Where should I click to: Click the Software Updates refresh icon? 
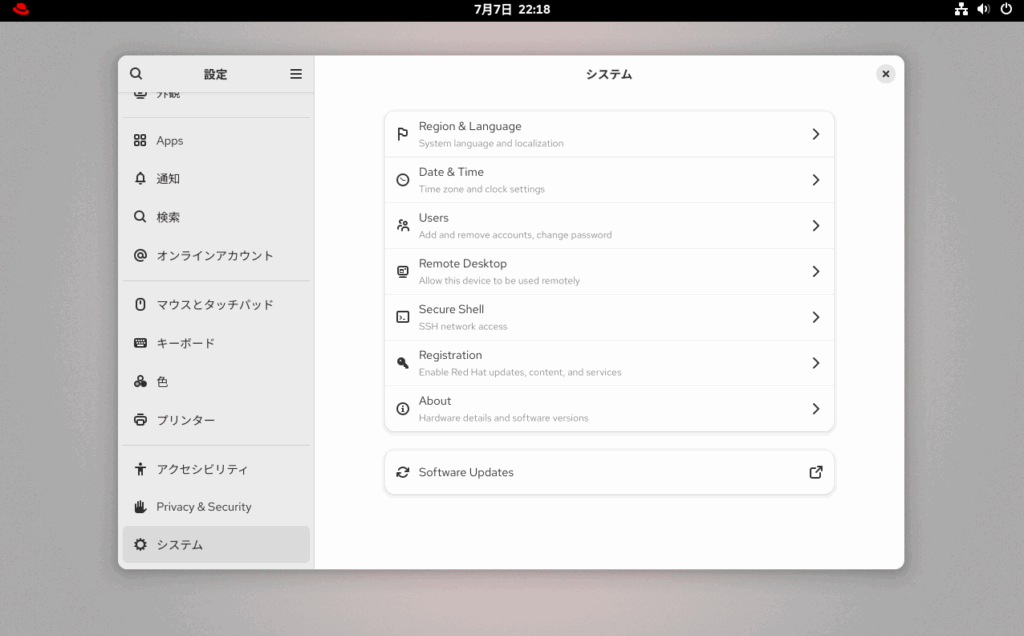(402, 472)
